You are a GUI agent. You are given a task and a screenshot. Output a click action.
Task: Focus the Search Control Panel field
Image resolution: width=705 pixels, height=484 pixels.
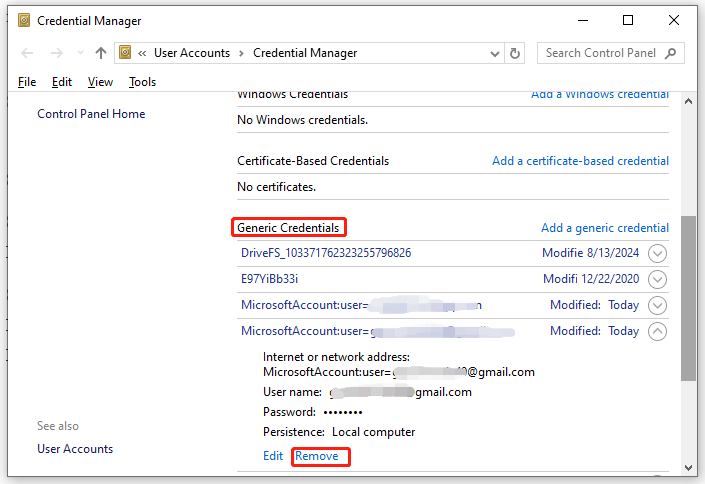pyautogui.click(x=611, y=53)
